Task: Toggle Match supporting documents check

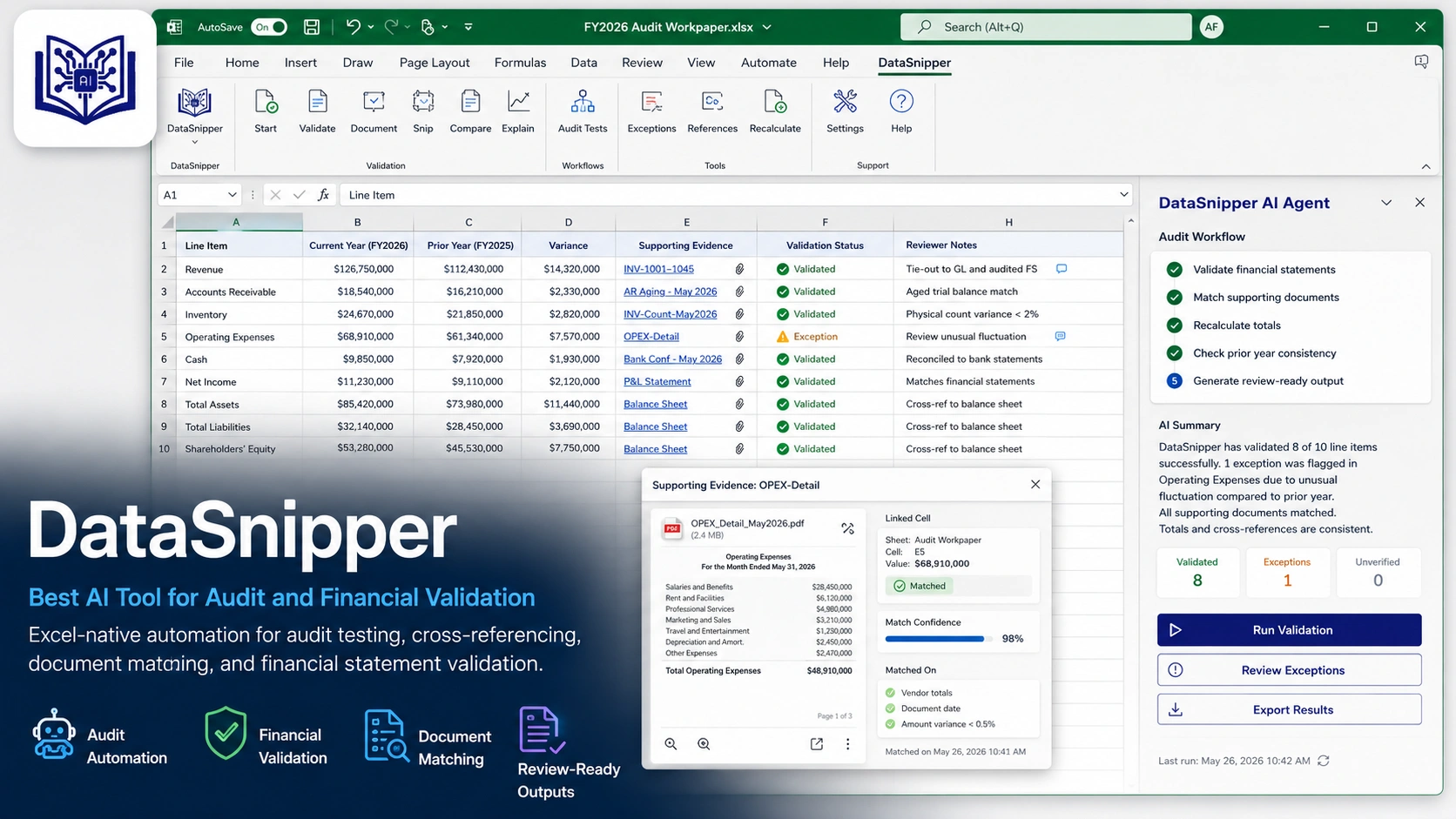Action: point(1175,298)
